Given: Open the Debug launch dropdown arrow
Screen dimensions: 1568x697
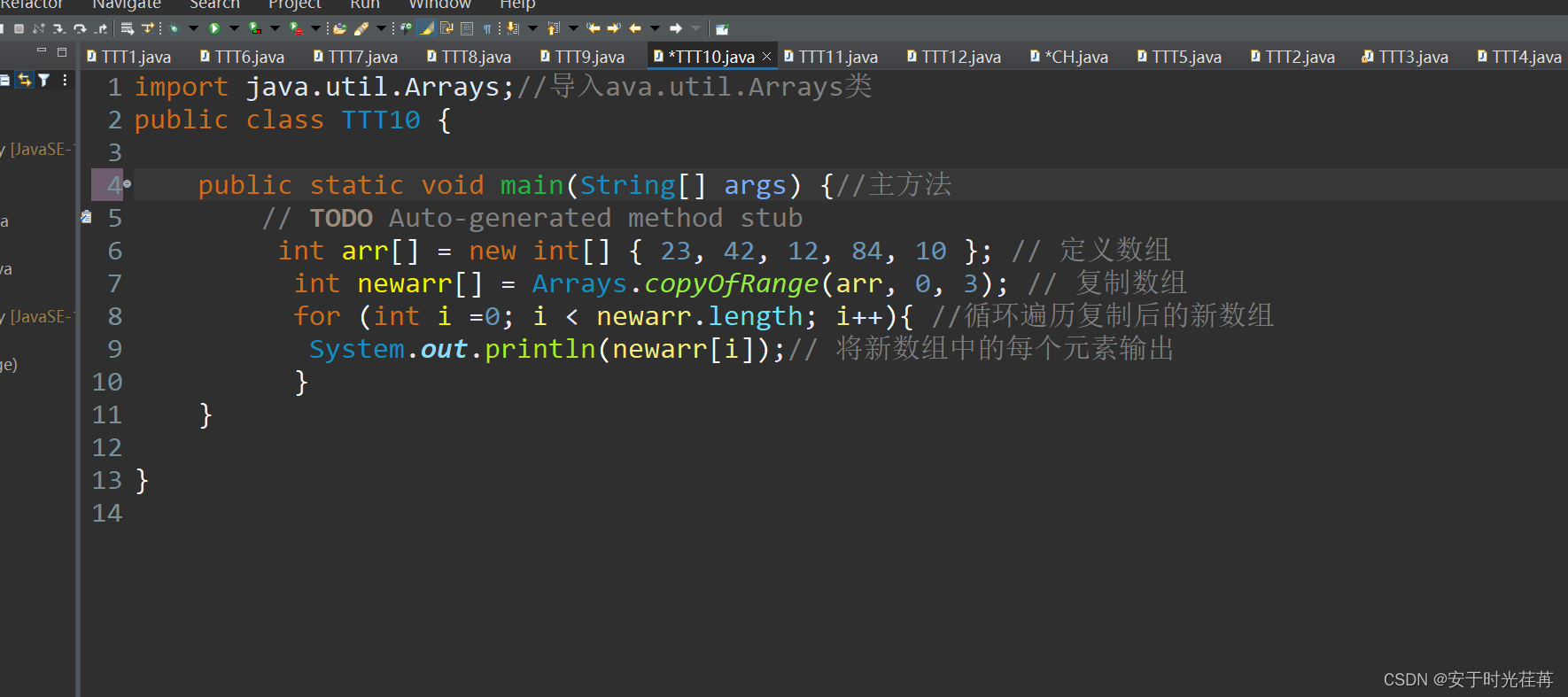Looking at the screenshot, I should click(x=193, y=28).
